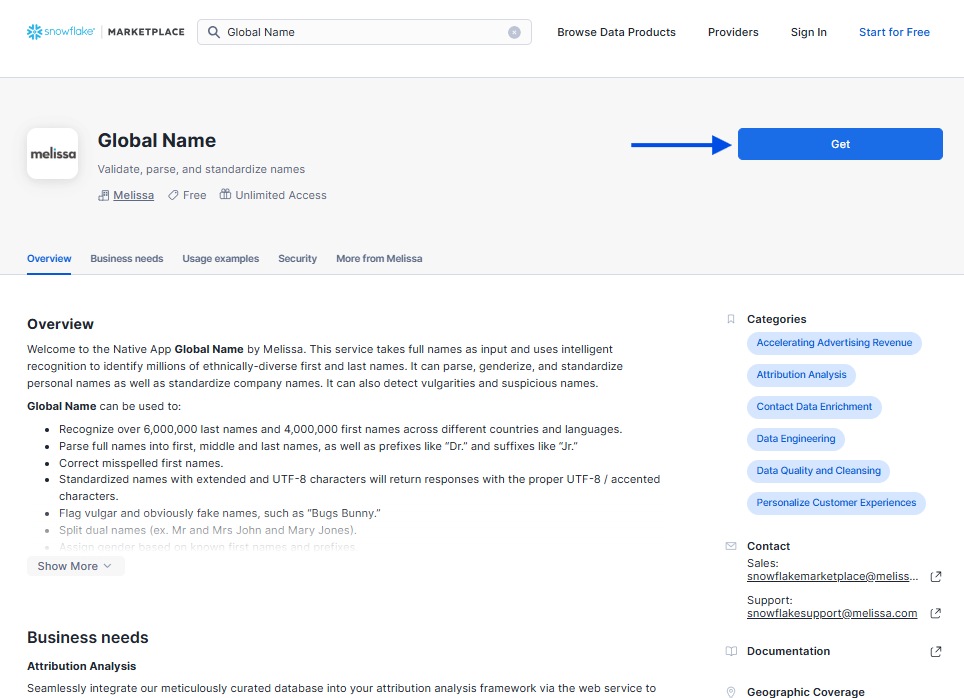This screenshot has height=698, width=964.
Task: Click the envelope icon beside Contact
Action: (x=730, y=546)
